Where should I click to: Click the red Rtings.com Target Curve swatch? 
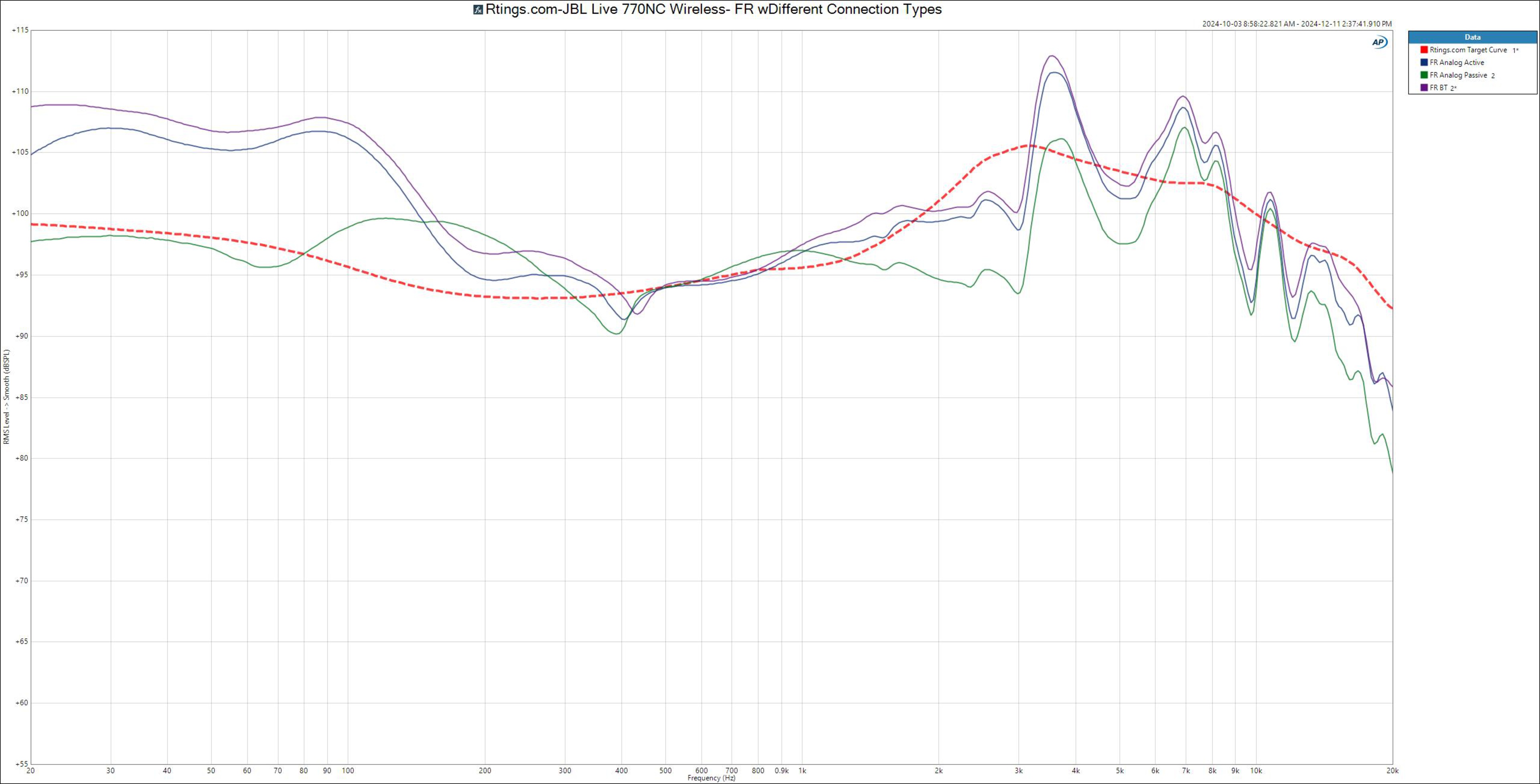[1424, 50]
